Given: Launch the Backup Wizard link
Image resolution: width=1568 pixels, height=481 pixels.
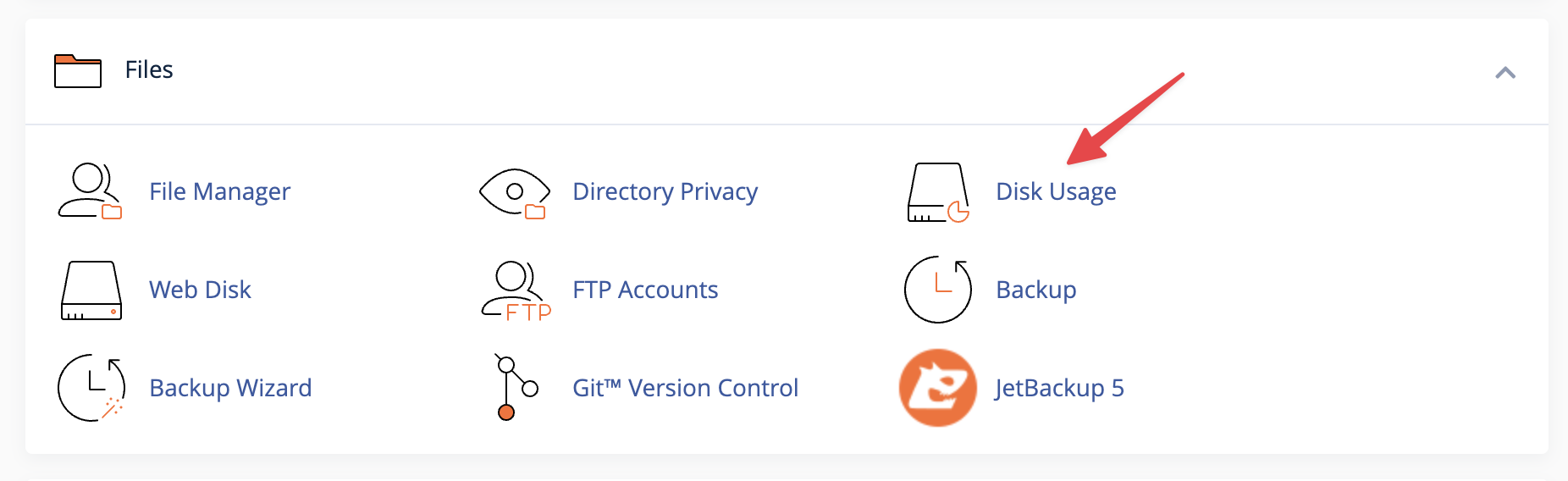Looking at the screenshot, I should [230, 388].
